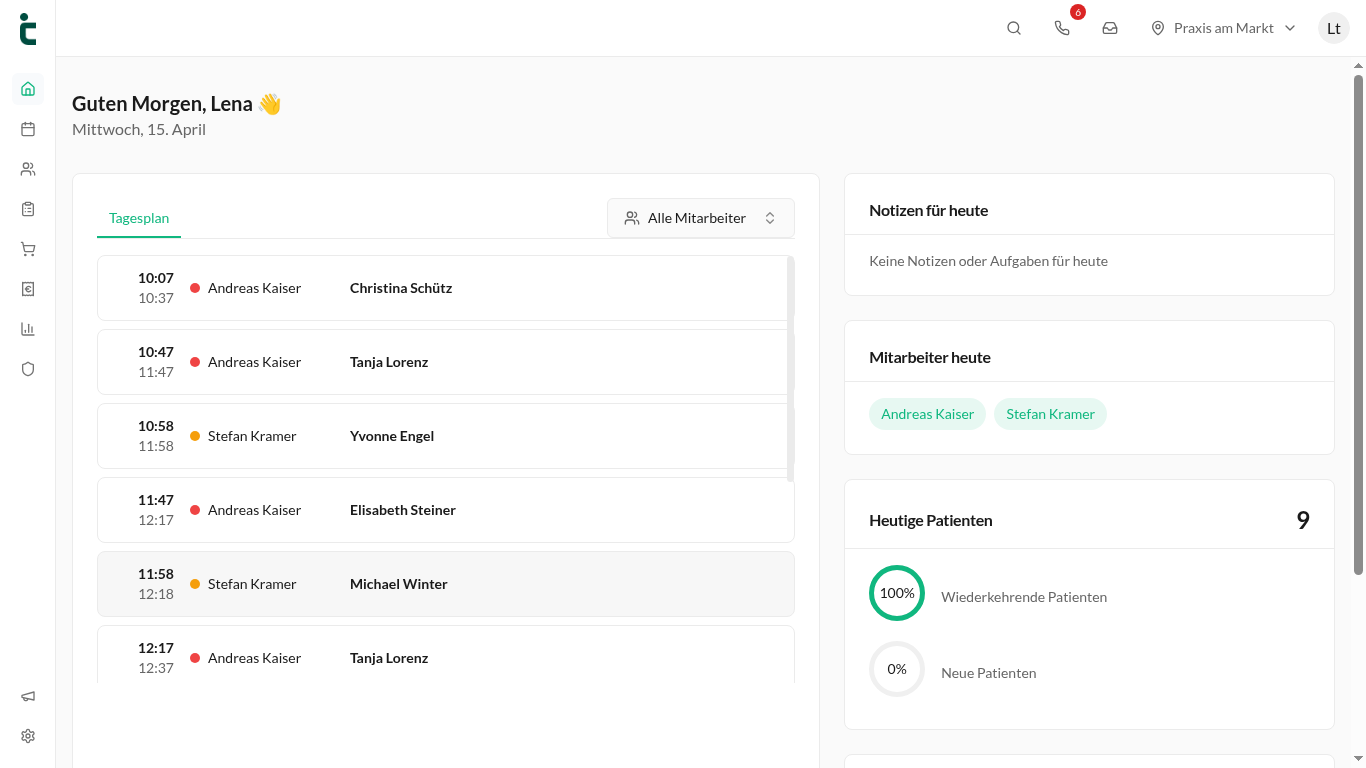The width and height of the screenshot is (1366, 768).
Task: Click the green app logo
Action: 27,28
